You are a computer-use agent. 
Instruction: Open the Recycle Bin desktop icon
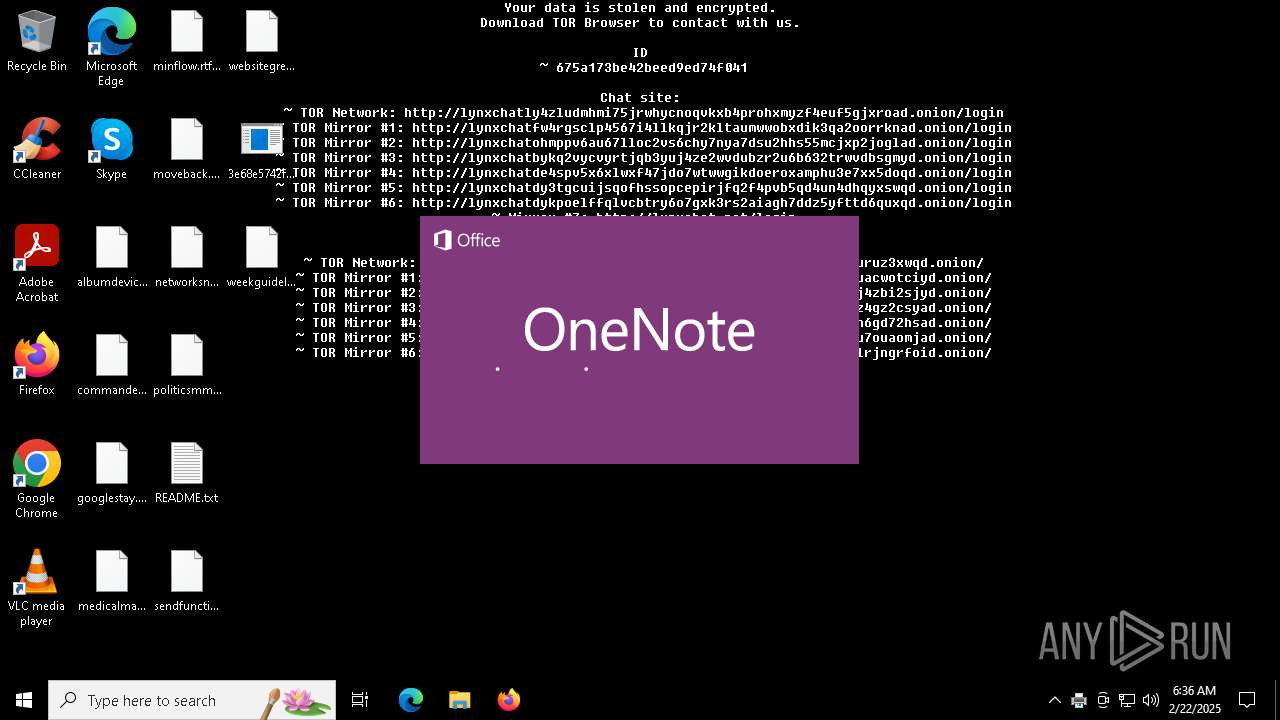(37, 41)
